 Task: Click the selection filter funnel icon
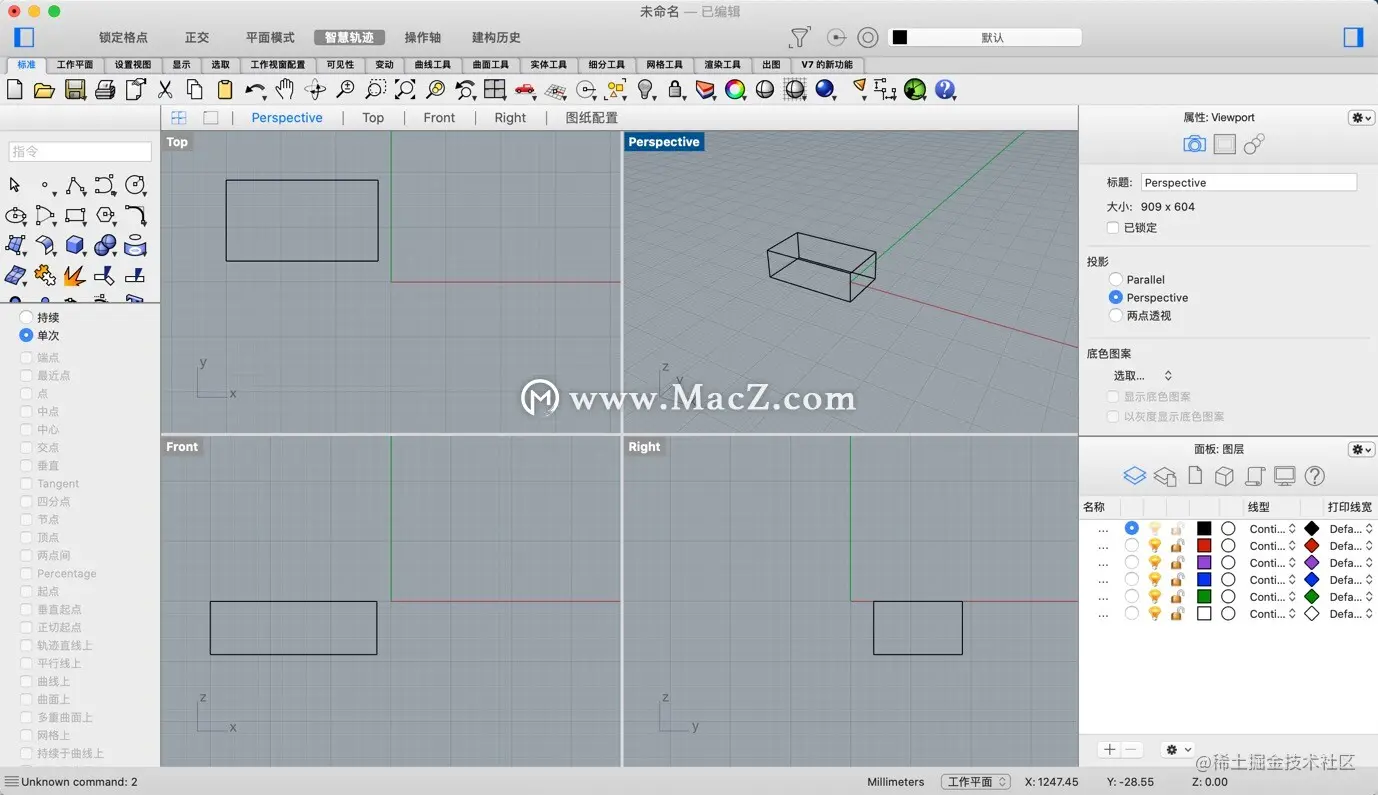click(799, 38)
